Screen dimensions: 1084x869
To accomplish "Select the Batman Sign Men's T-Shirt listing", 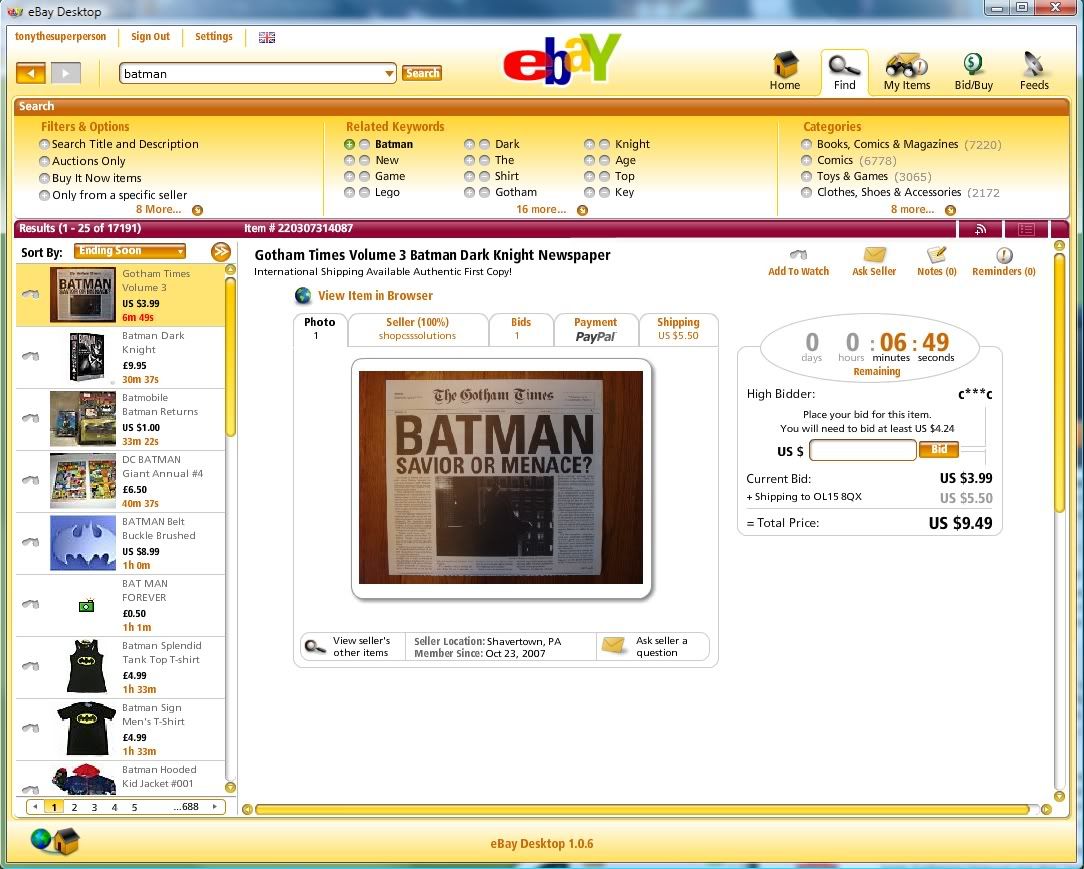I will tap(120, 729).
